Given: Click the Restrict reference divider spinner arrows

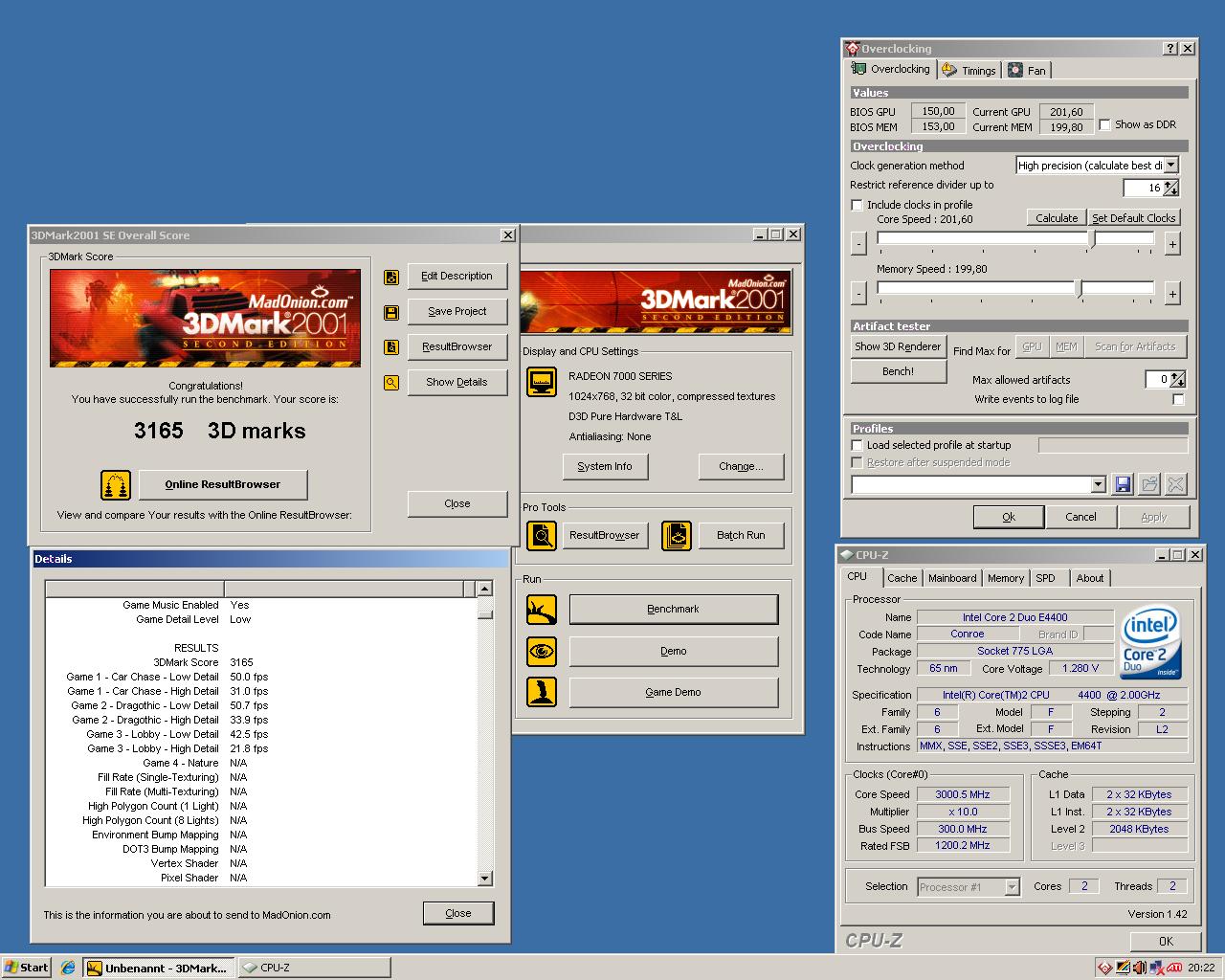Looking at the screenshot, I should click(x=1171, y=188).
